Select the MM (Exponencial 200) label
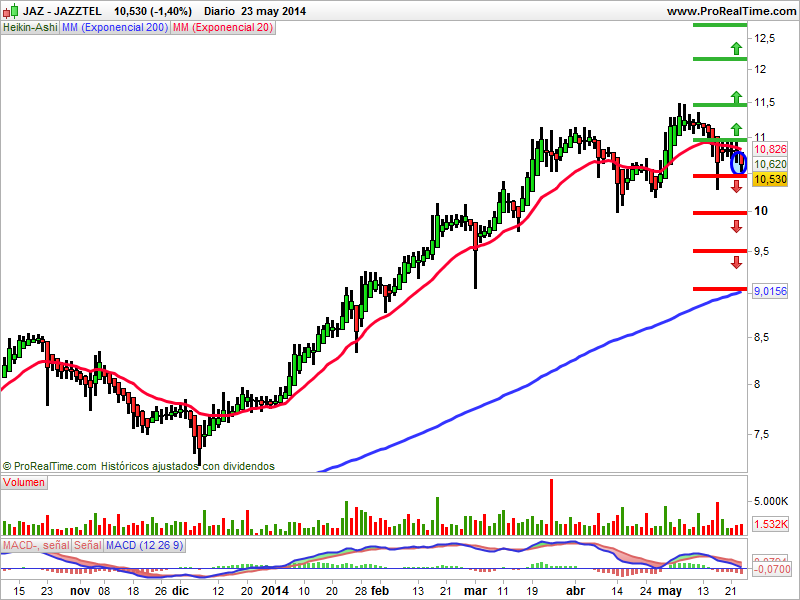The height and width of the screenshot is (600, 800). point(115,28)
